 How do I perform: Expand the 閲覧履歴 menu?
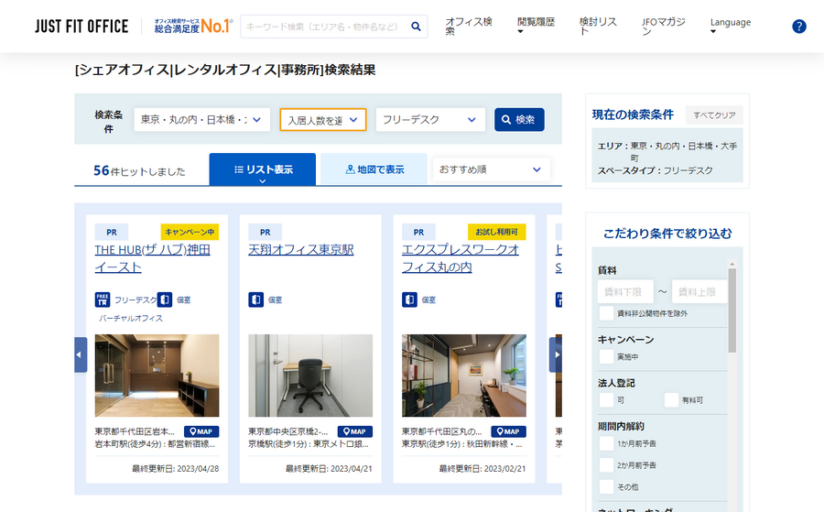point(535,26)
